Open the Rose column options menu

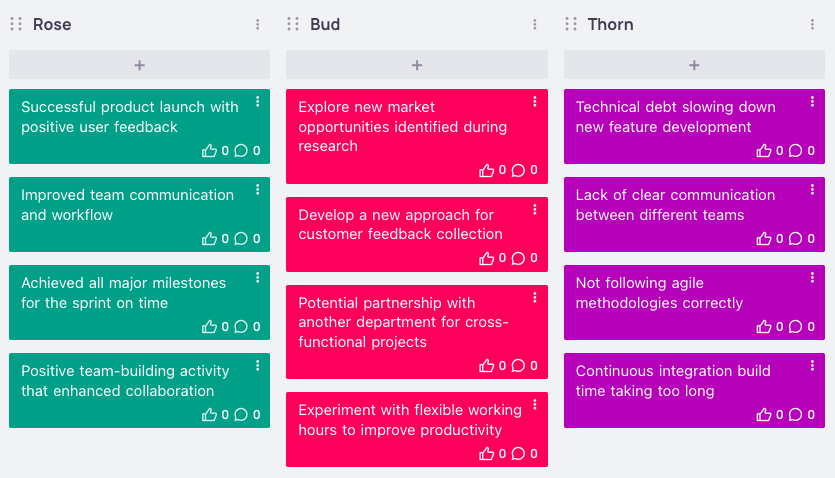click(258, 24)
